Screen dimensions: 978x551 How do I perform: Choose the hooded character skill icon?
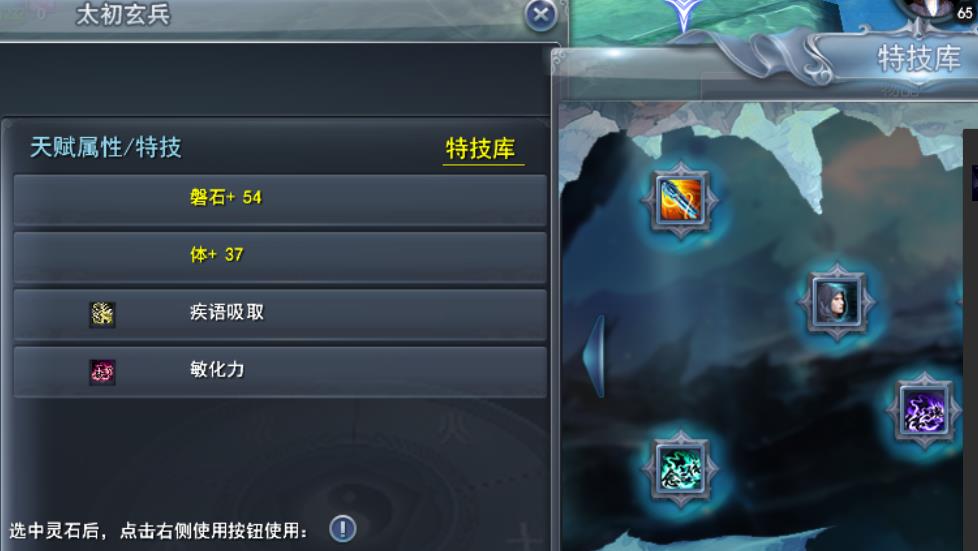tap(837, 303)
